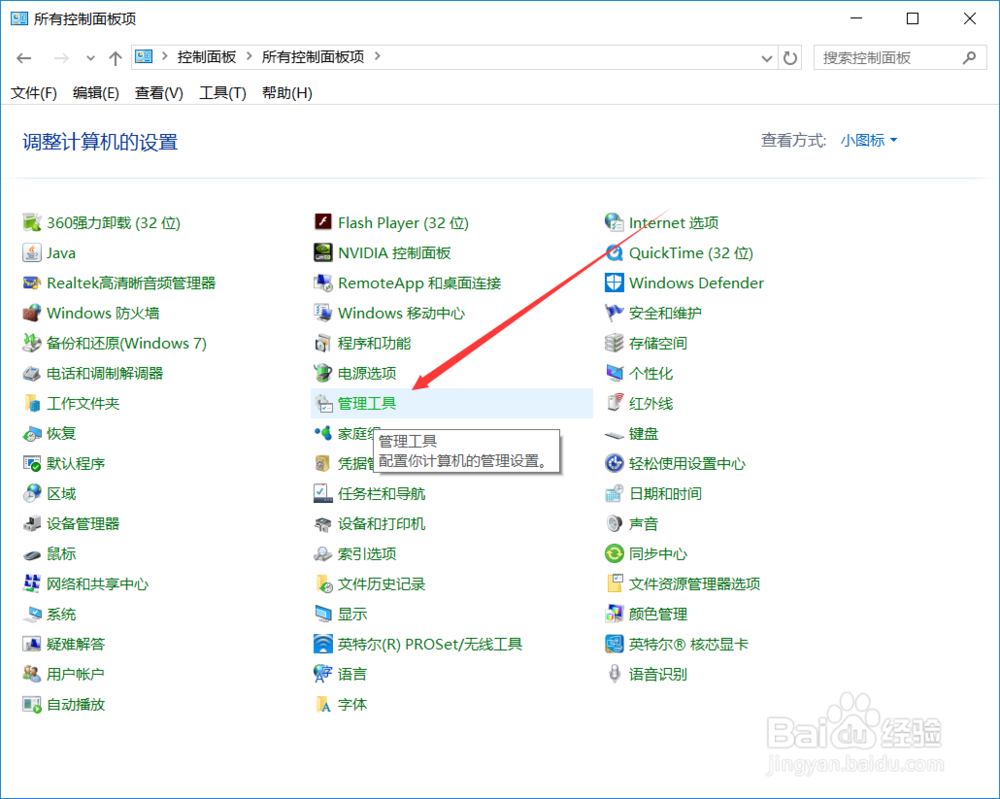The height and width of the screenshot is (799, 1000).
Task: Click the 网络和共享中心 icon
Action: point(31,584)
